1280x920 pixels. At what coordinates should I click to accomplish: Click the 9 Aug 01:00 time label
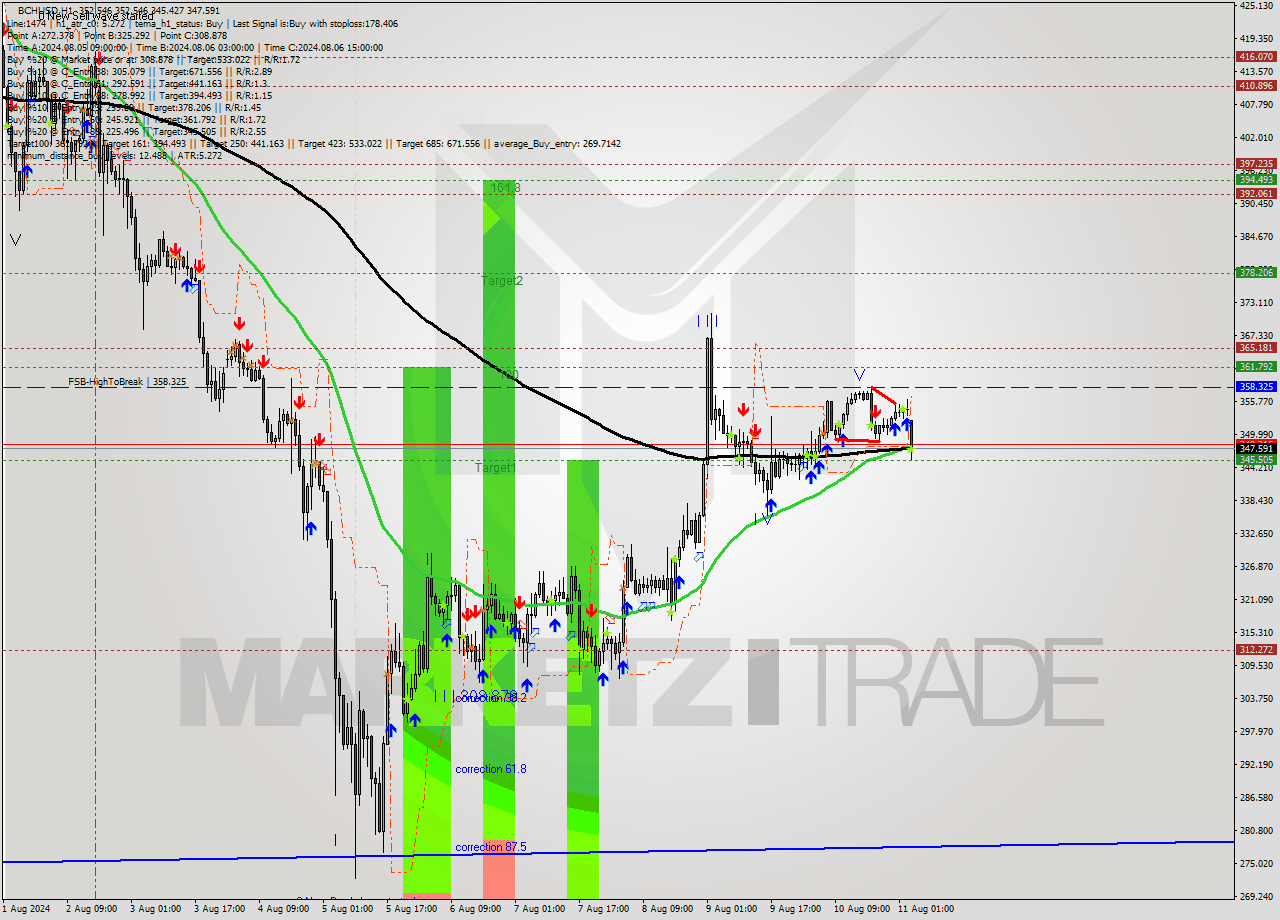click(x=732, y=909)
